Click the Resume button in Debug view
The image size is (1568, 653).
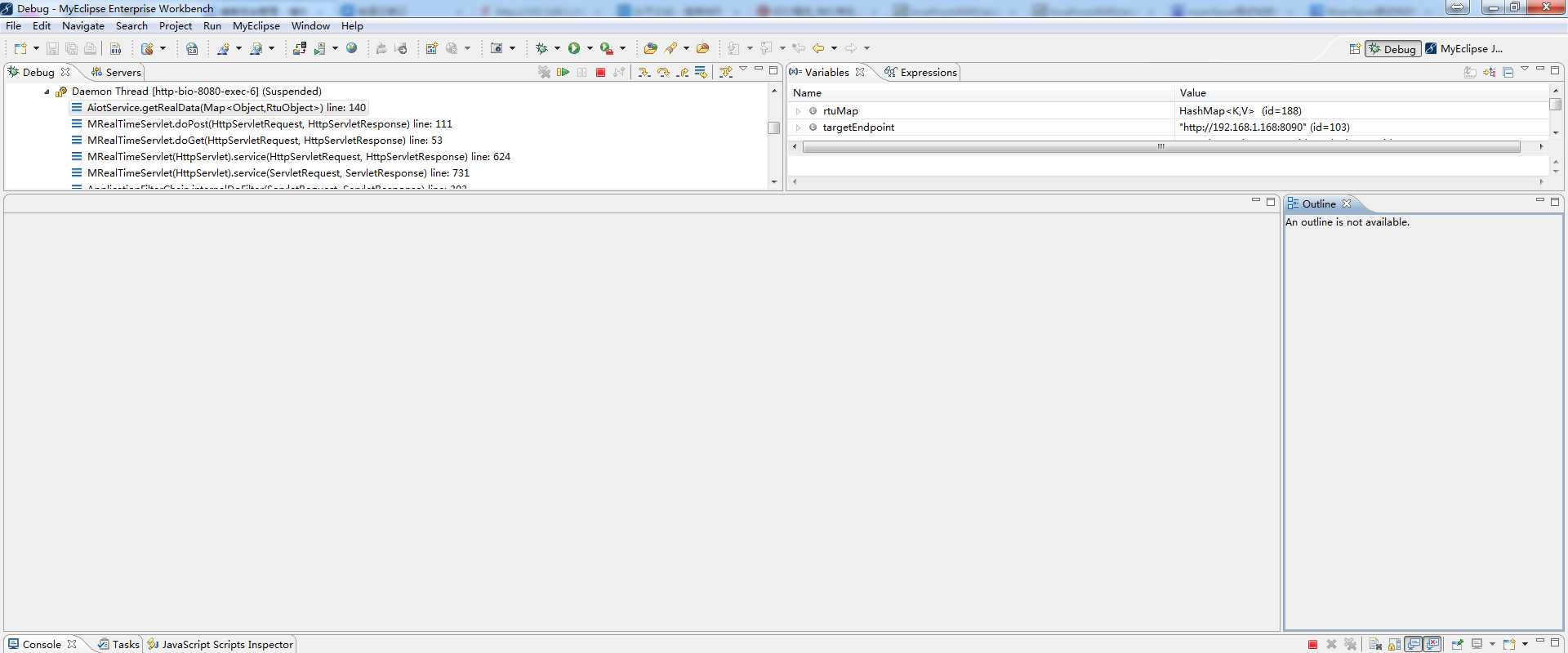pos(563,72)
